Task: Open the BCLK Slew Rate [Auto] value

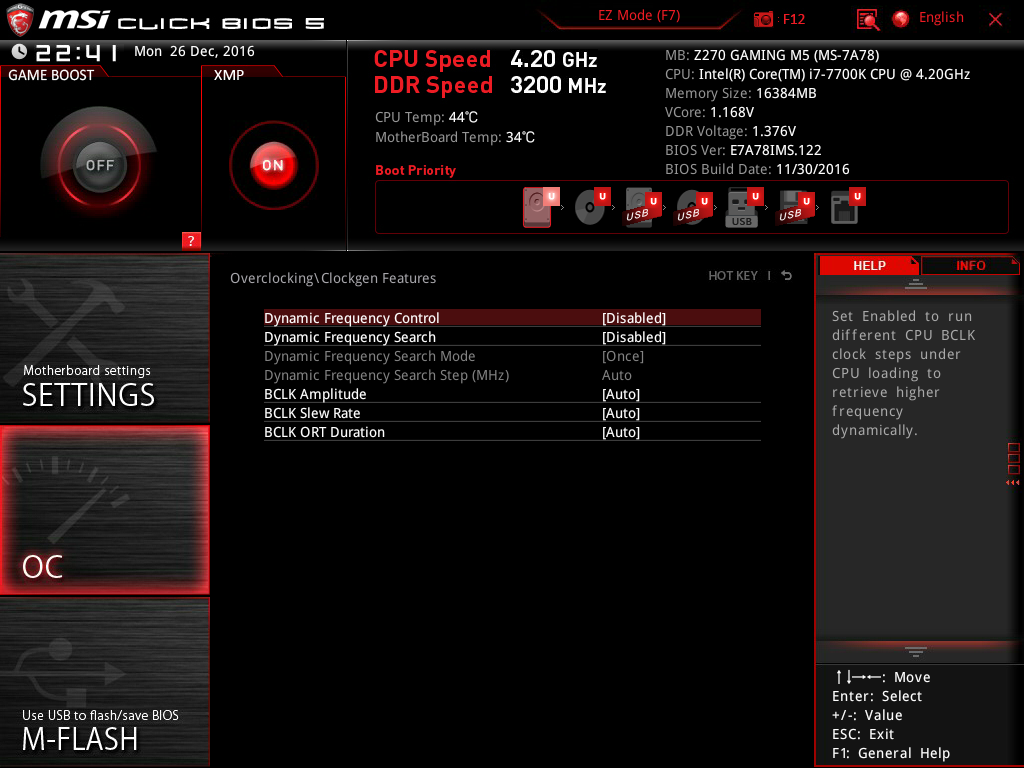Action: coord(620,413)
